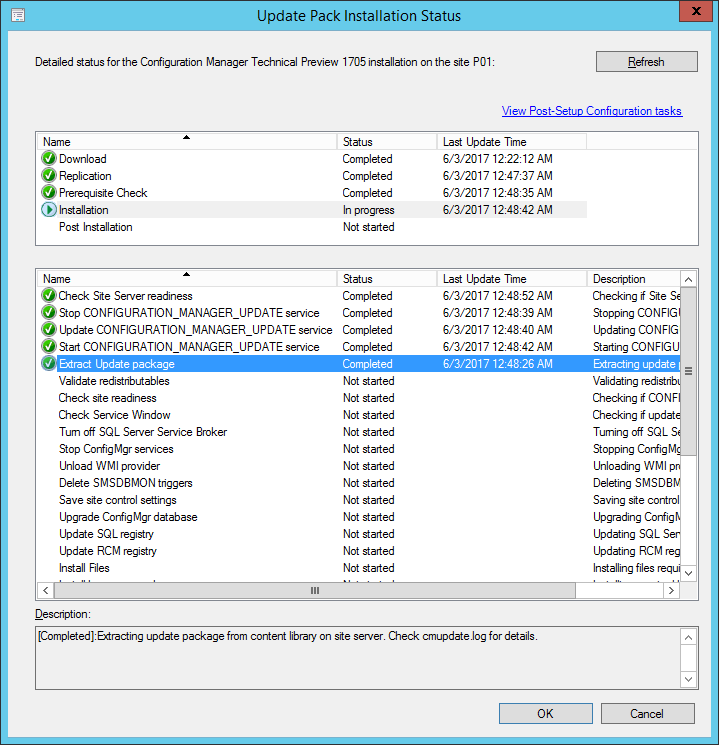
Task: Select Update CONFIGURATION_MANAGER_UPDATE service row
Action: point(359,330)
